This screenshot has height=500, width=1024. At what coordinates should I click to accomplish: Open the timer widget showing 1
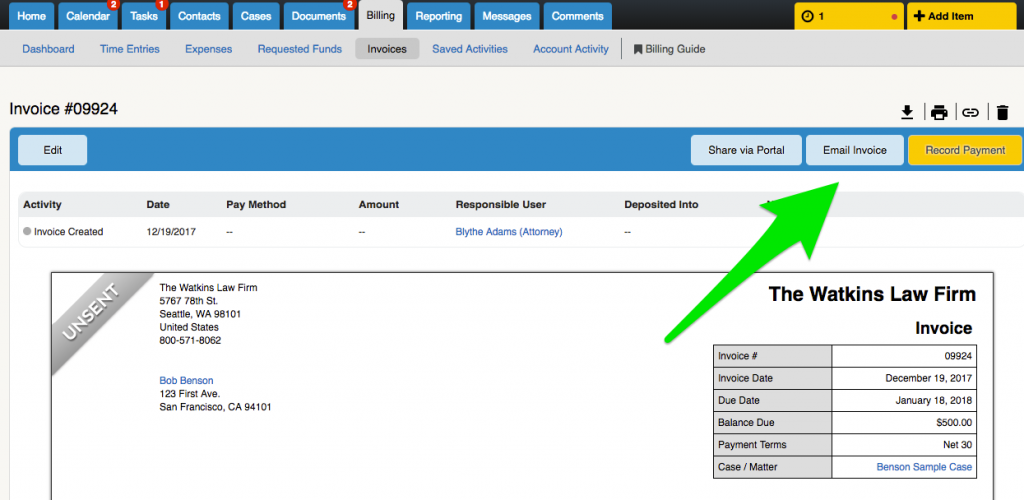[x=849, y=16]
